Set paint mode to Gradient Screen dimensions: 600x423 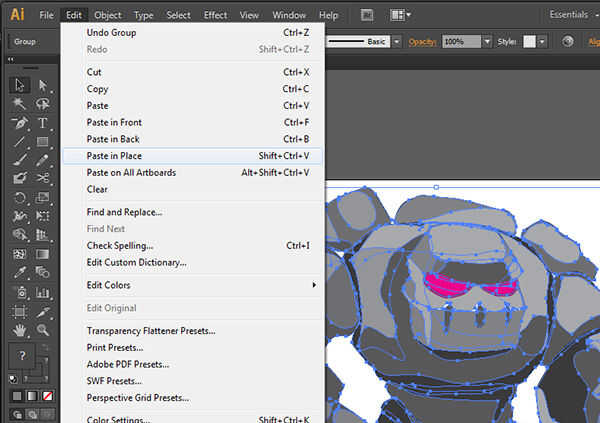point(32,396)
